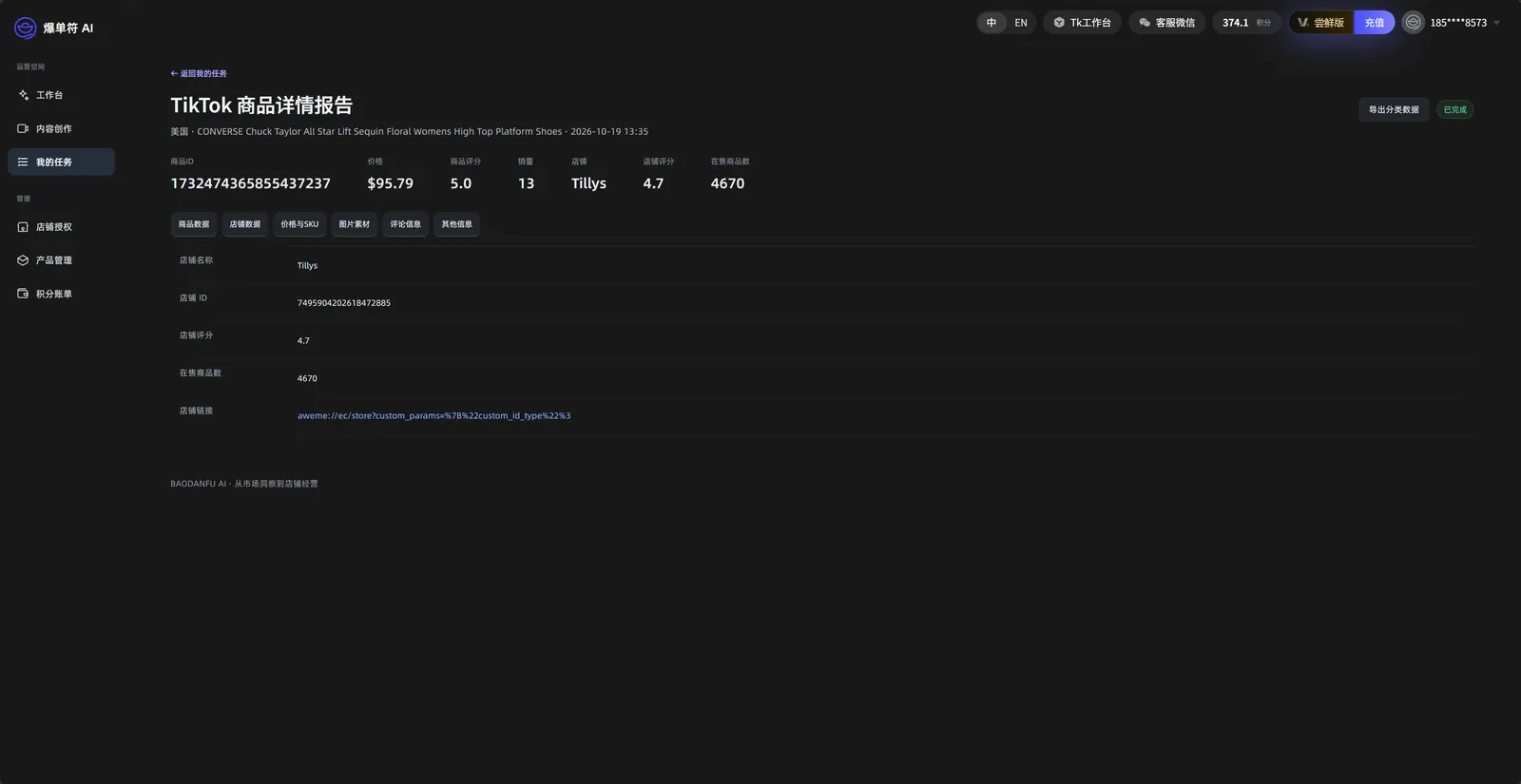Screen dimensions: 1521x784
Task: Switch to the 图片素材 tab
Action: (x=355, y=224)
